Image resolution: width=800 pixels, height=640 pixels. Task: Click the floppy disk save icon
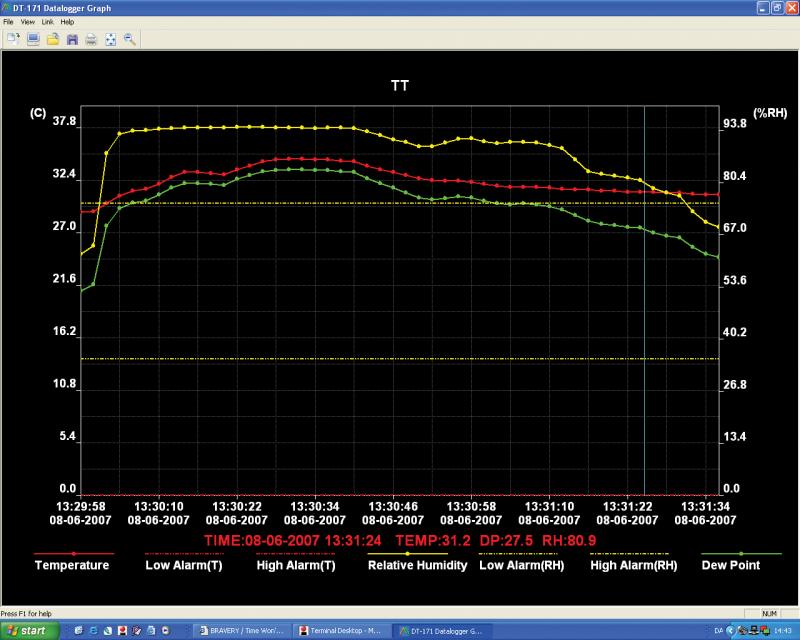pos(72,39)
